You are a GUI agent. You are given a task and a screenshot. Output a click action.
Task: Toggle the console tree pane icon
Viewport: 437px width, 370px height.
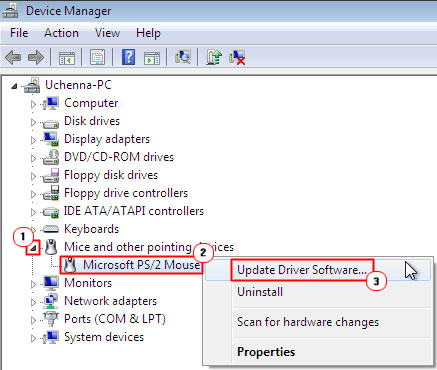click(x=67, y=58)
